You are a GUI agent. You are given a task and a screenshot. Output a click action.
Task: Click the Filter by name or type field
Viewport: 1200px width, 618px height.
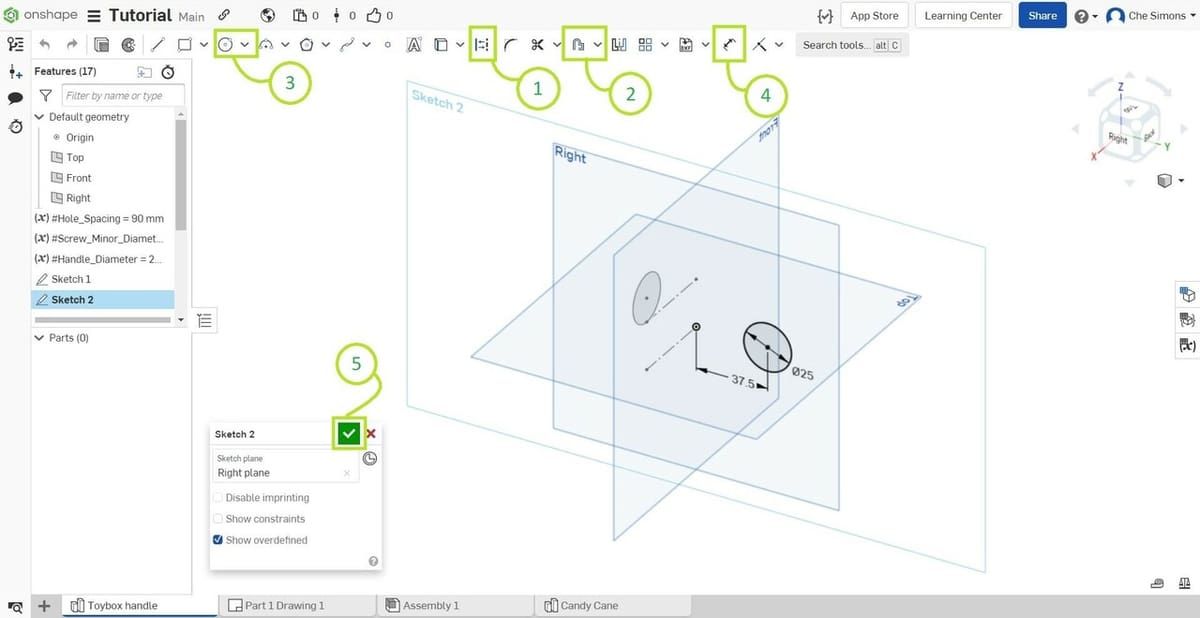(123, 95)
